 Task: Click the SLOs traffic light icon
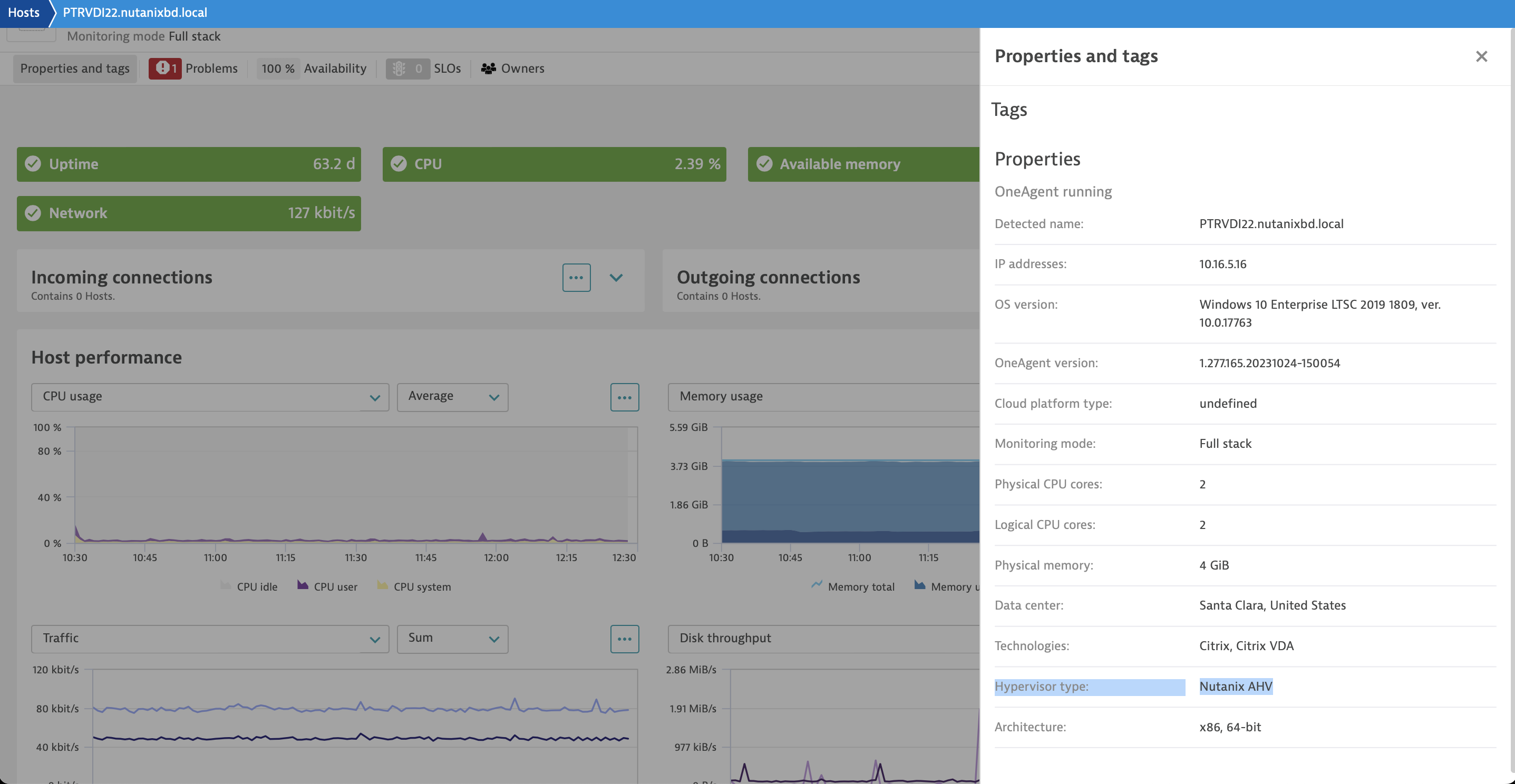pyautogui.click(x=399, y=68)
